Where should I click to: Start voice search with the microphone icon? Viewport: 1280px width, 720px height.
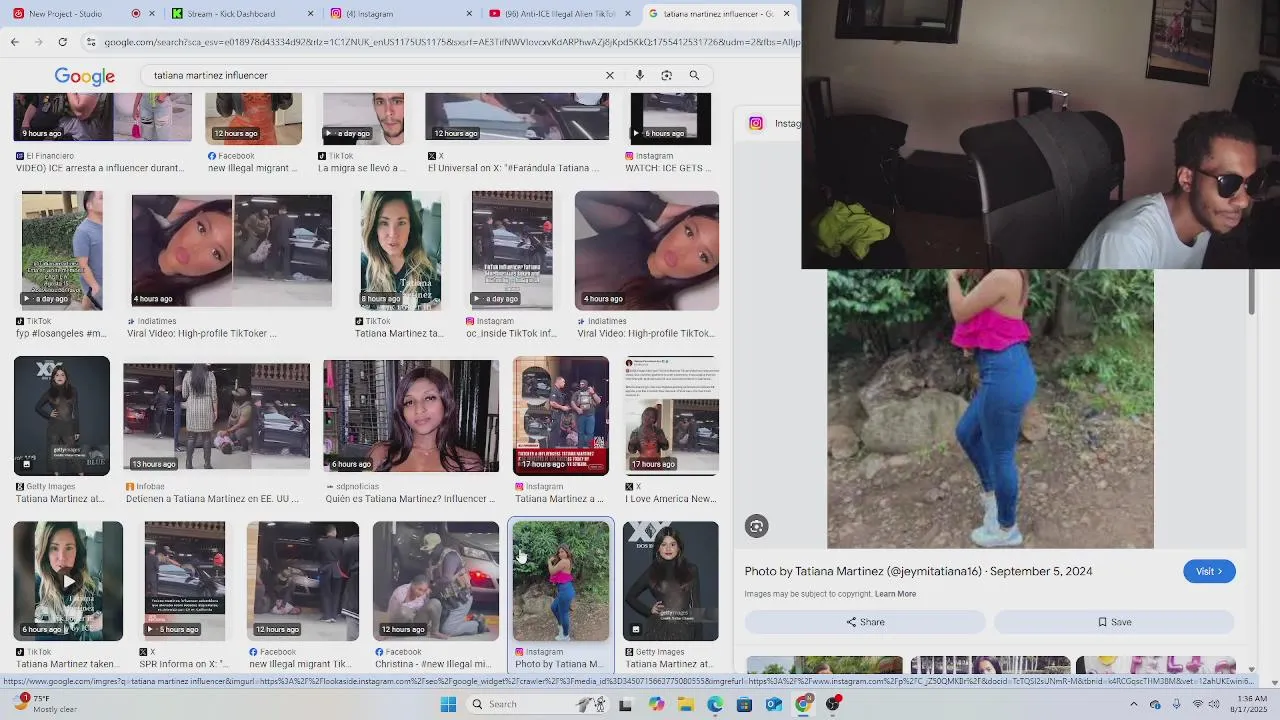click(640, 75)
